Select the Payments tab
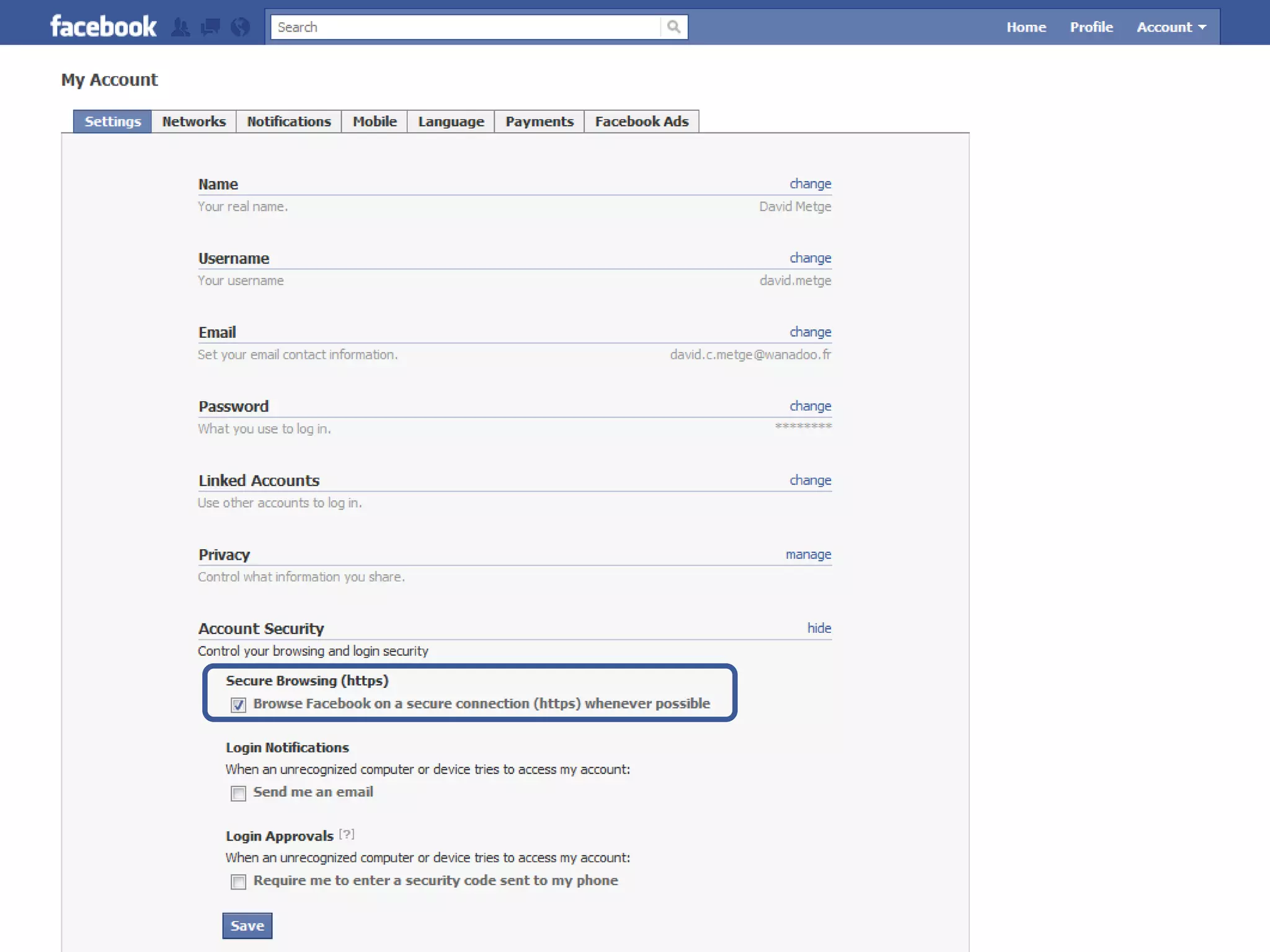 [x=540, y=121]
